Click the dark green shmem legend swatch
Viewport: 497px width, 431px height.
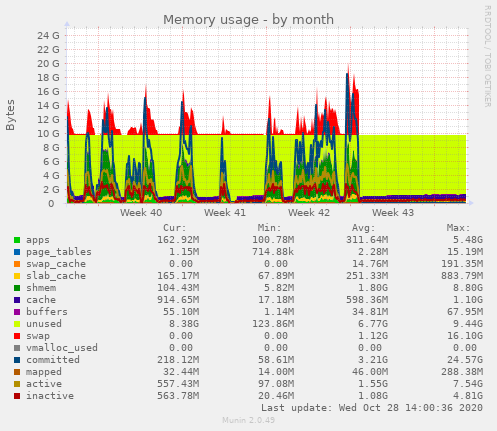pyautogui.click(x=17, y=288)
